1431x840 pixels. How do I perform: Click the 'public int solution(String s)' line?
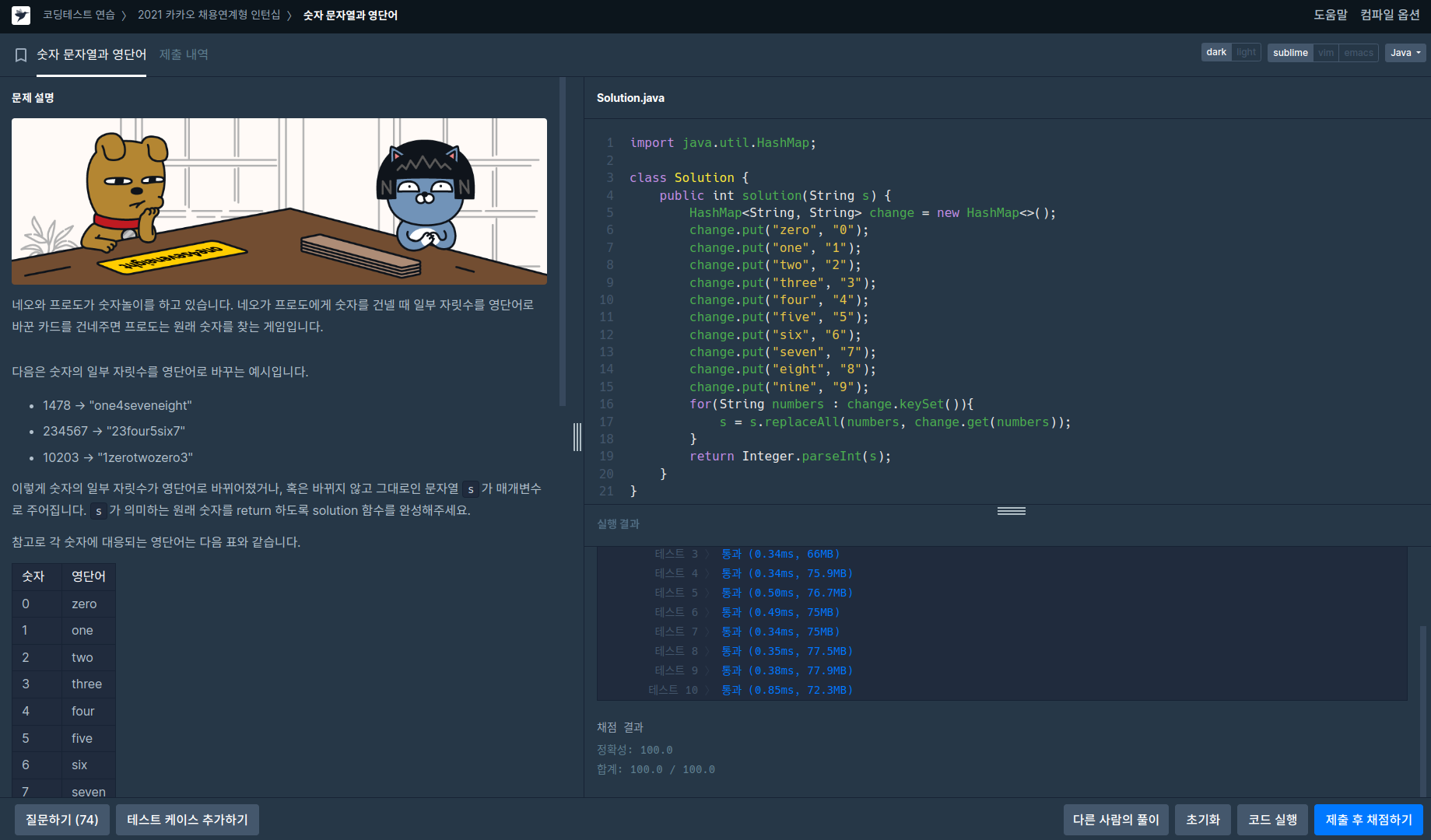[775, 195]
